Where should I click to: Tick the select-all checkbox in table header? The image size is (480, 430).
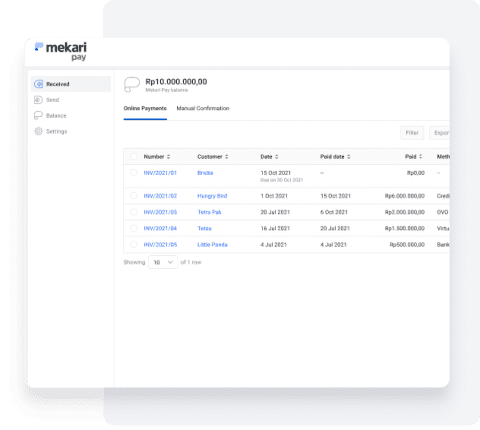tap(134, 156)
